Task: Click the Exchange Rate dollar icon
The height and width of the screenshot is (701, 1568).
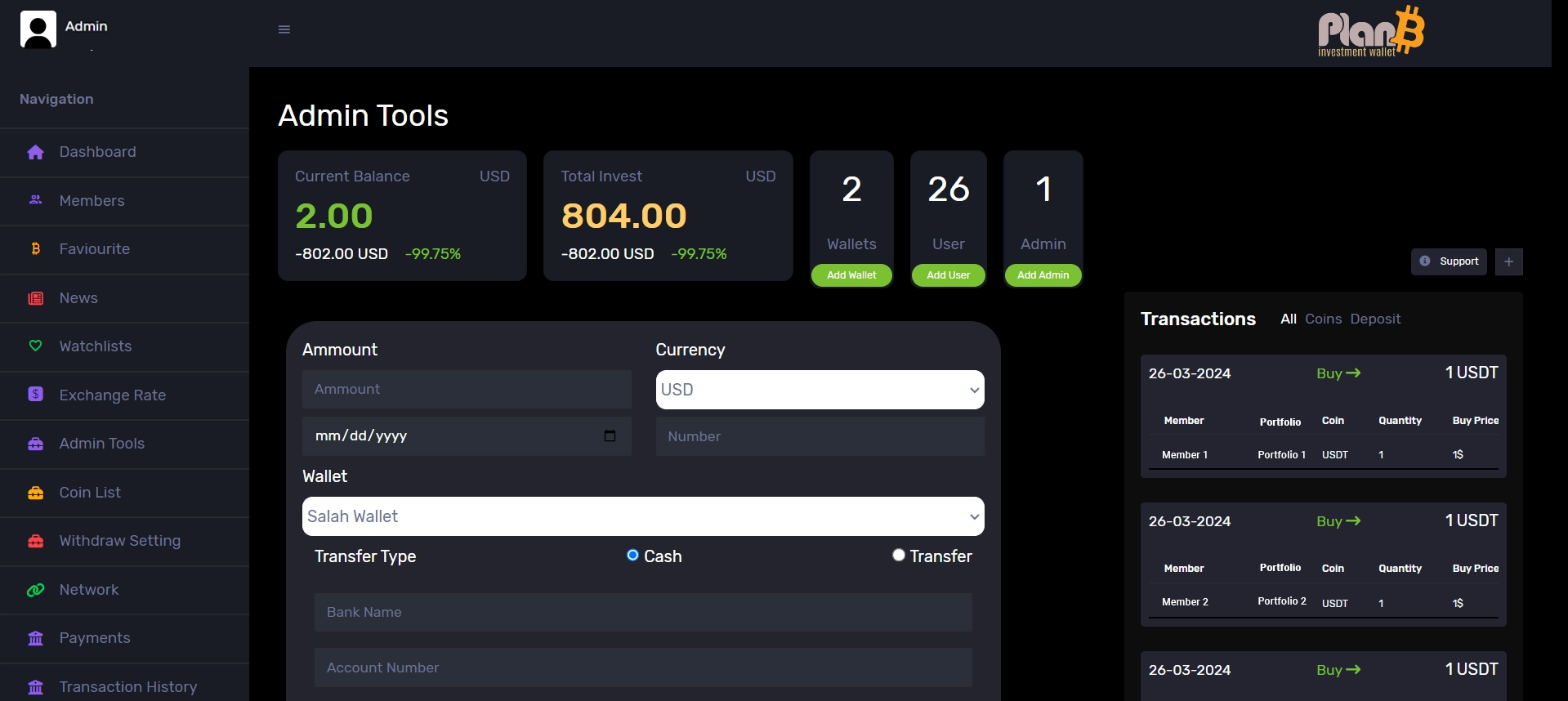Action: (x=35, y=395)
